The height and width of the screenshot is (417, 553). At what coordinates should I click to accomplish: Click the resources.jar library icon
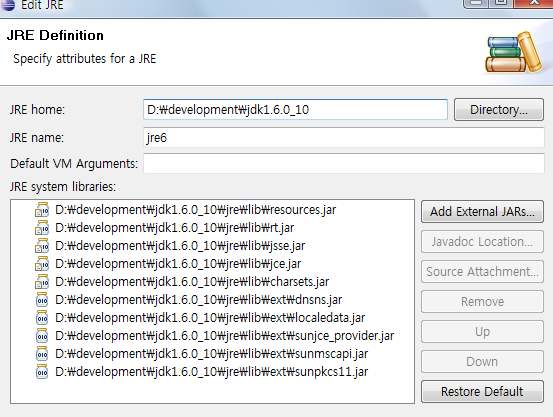[x=42, y=210]
